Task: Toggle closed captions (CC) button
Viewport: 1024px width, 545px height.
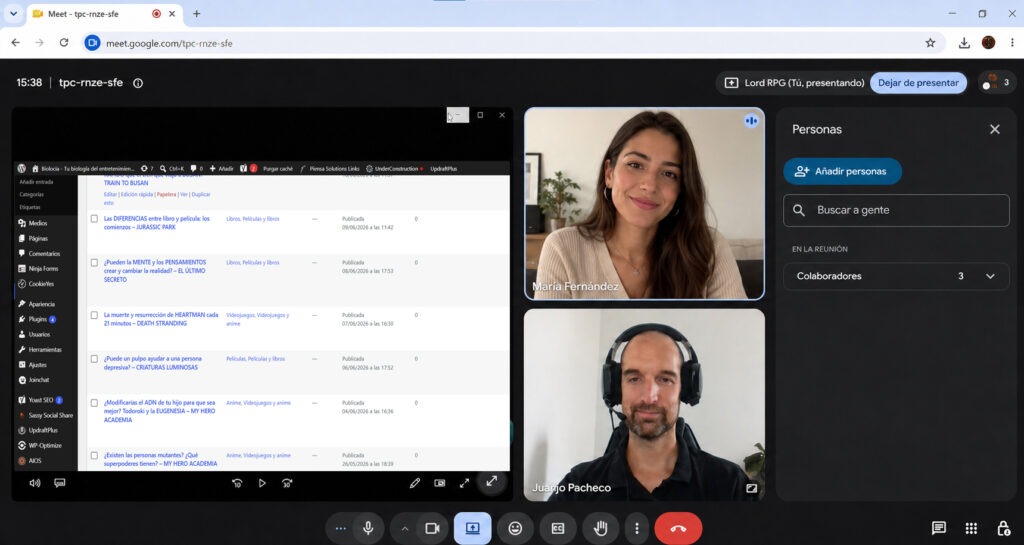Action: (x=558, y=528)
